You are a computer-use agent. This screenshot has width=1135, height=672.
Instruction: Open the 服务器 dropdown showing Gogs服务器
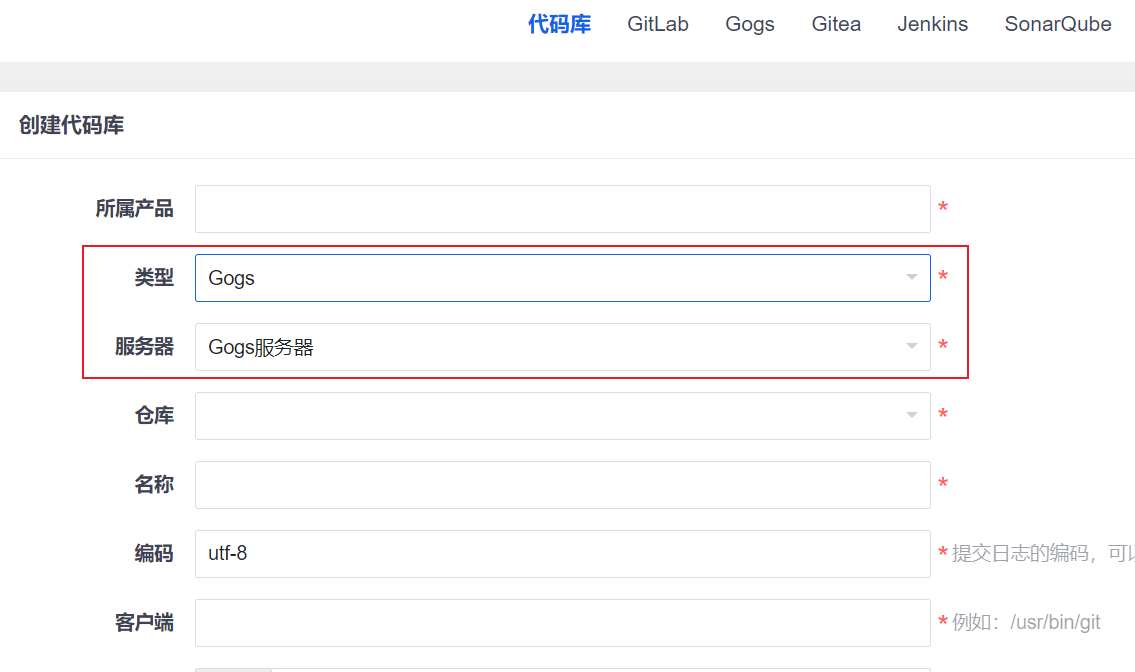coord(562,347)
